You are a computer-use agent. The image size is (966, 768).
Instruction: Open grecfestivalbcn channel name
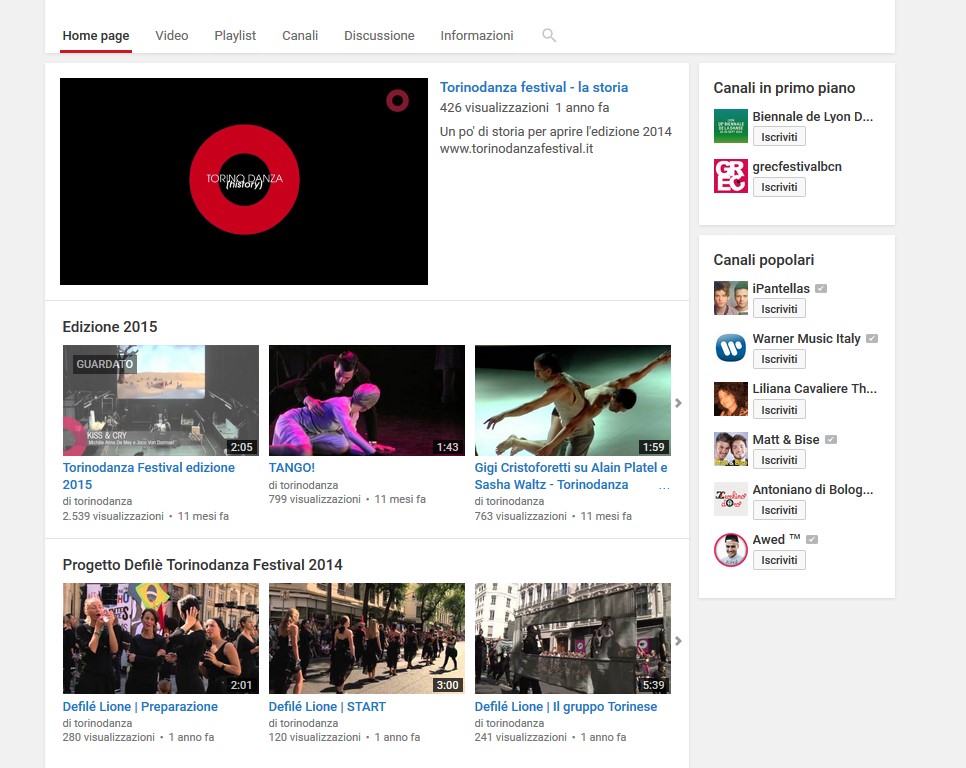(x=797, y=166)
